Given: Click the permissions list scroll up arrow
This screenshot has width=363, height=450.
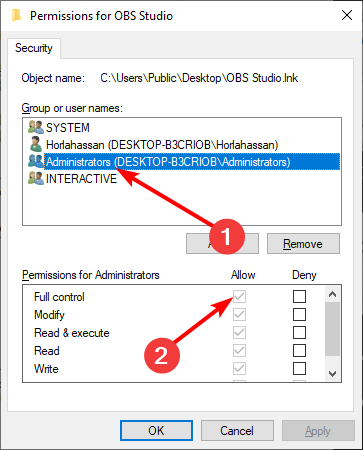Looking at the screenshot, I should 332,294.
